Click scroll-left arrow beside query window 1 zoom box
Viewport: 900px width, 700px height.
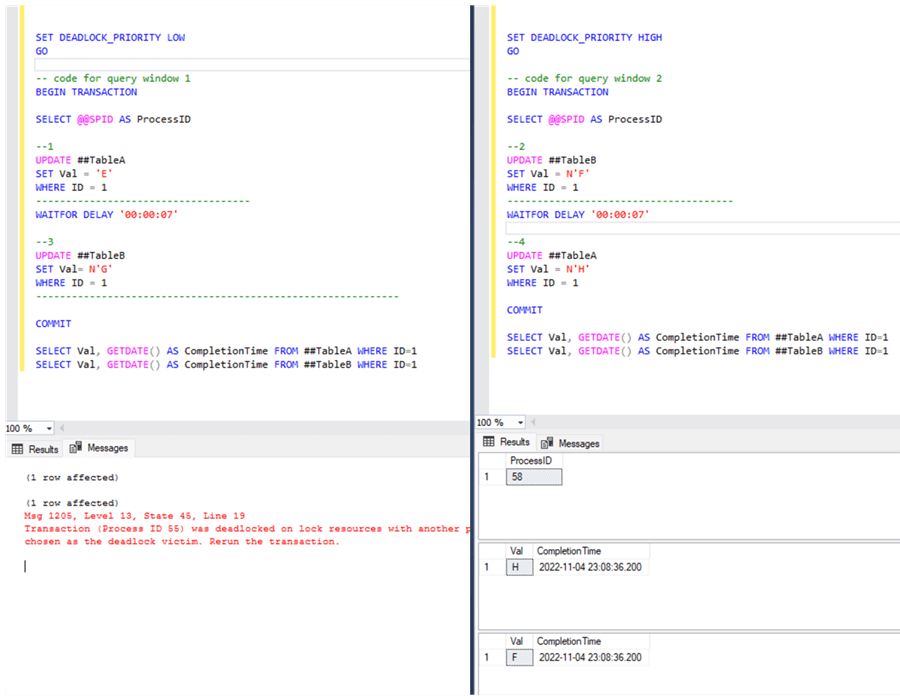[x=62, y=428]
